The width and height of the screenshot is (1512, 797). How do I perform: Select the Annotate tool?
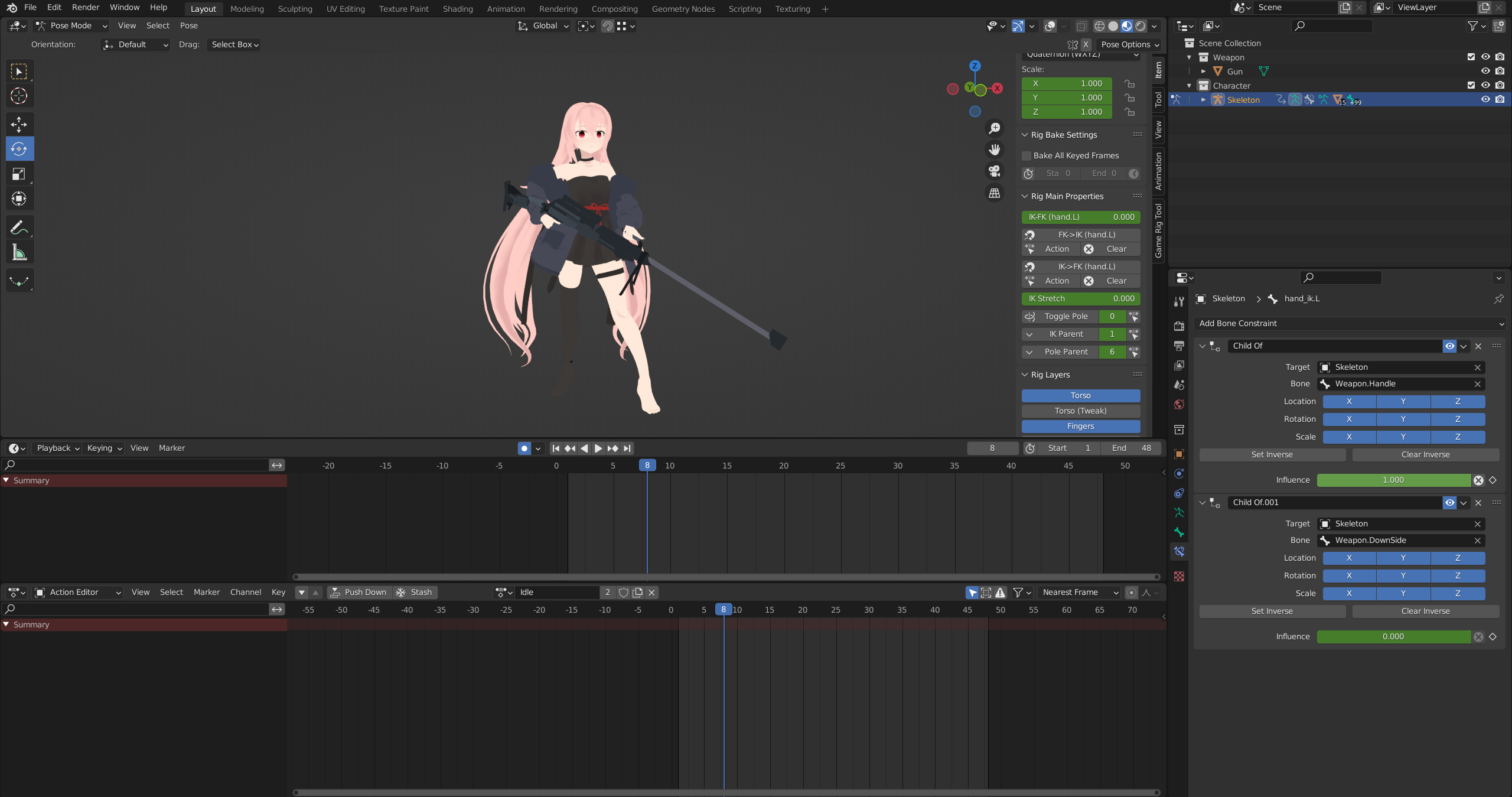[19, 227]
